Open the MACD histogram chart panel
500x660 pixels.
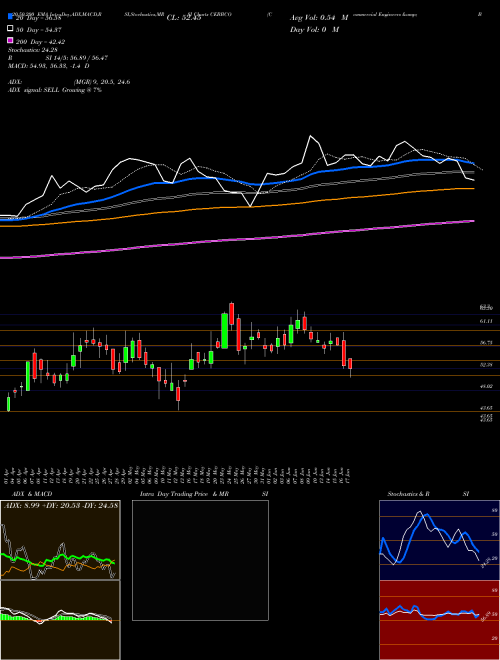click(x=60, y=620)
